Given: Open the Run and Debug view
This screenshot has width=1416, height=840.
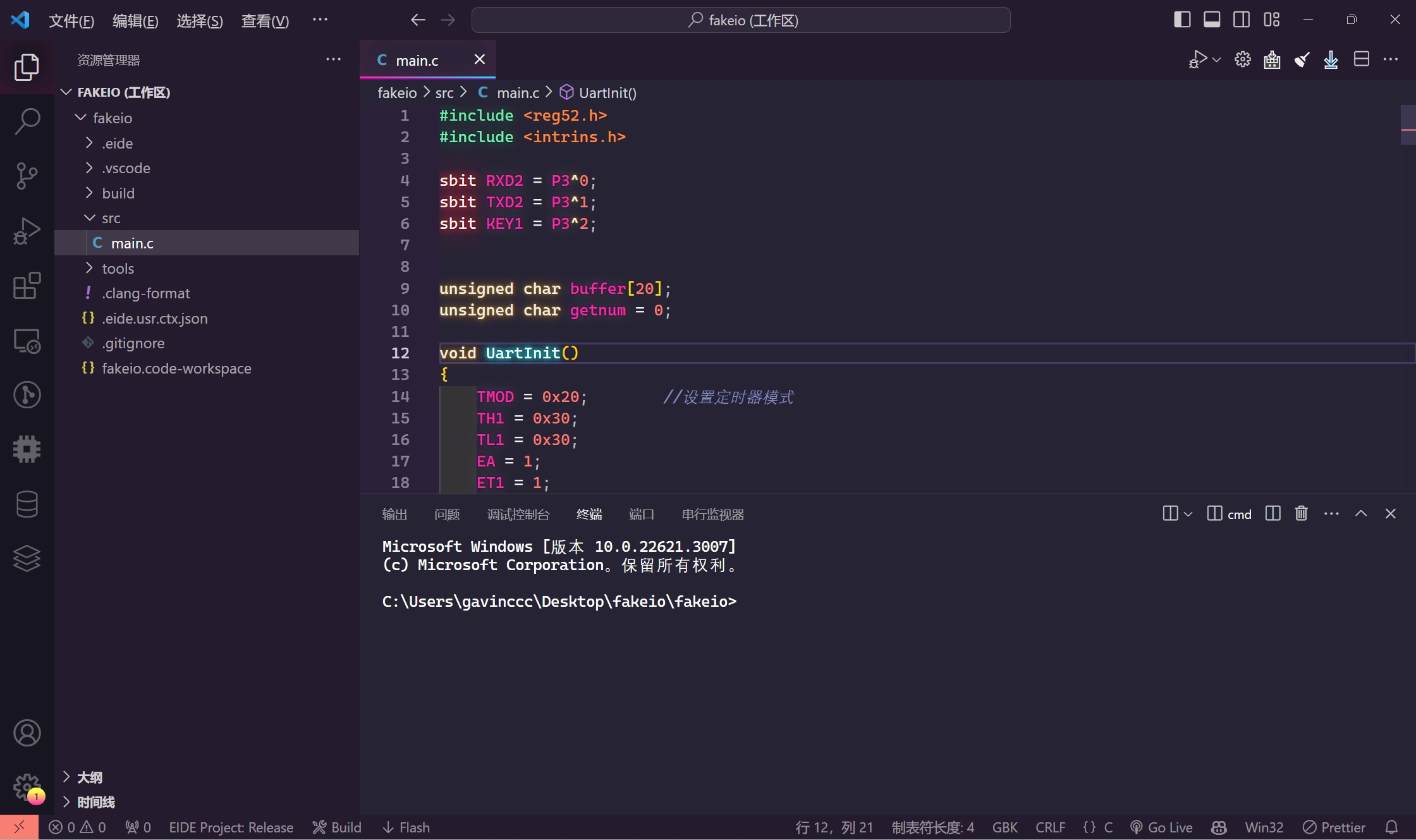Looking at the screenshot, I should [27, 231].
